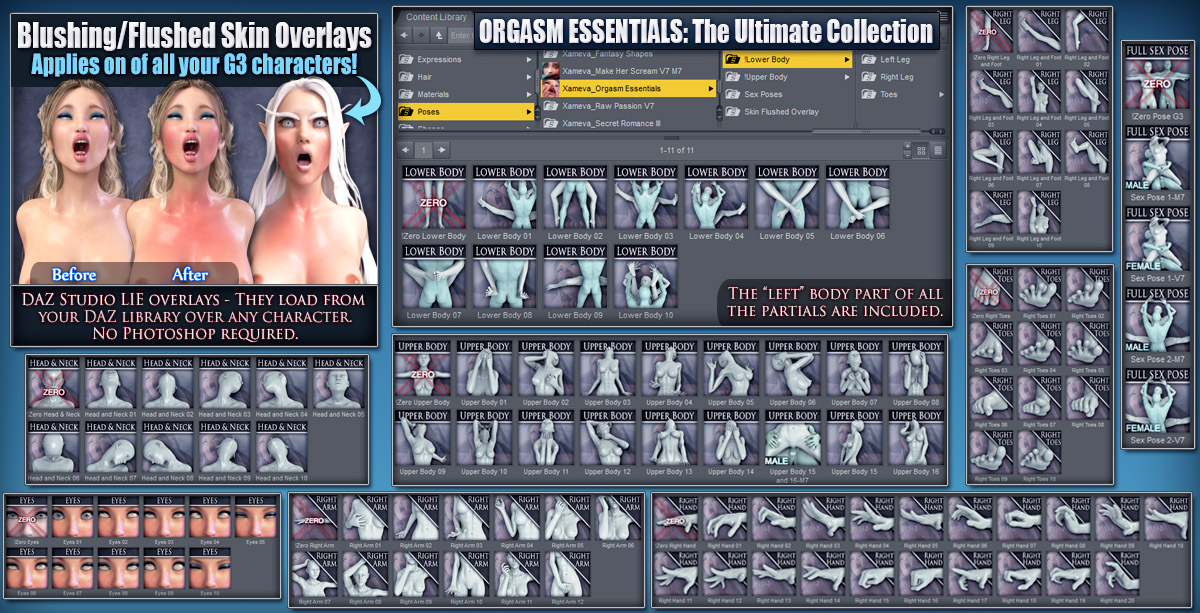Open Xameva_Raw Passion V7 folder
The height and width of the screenshot is (613, 1200).
(629, 105)
